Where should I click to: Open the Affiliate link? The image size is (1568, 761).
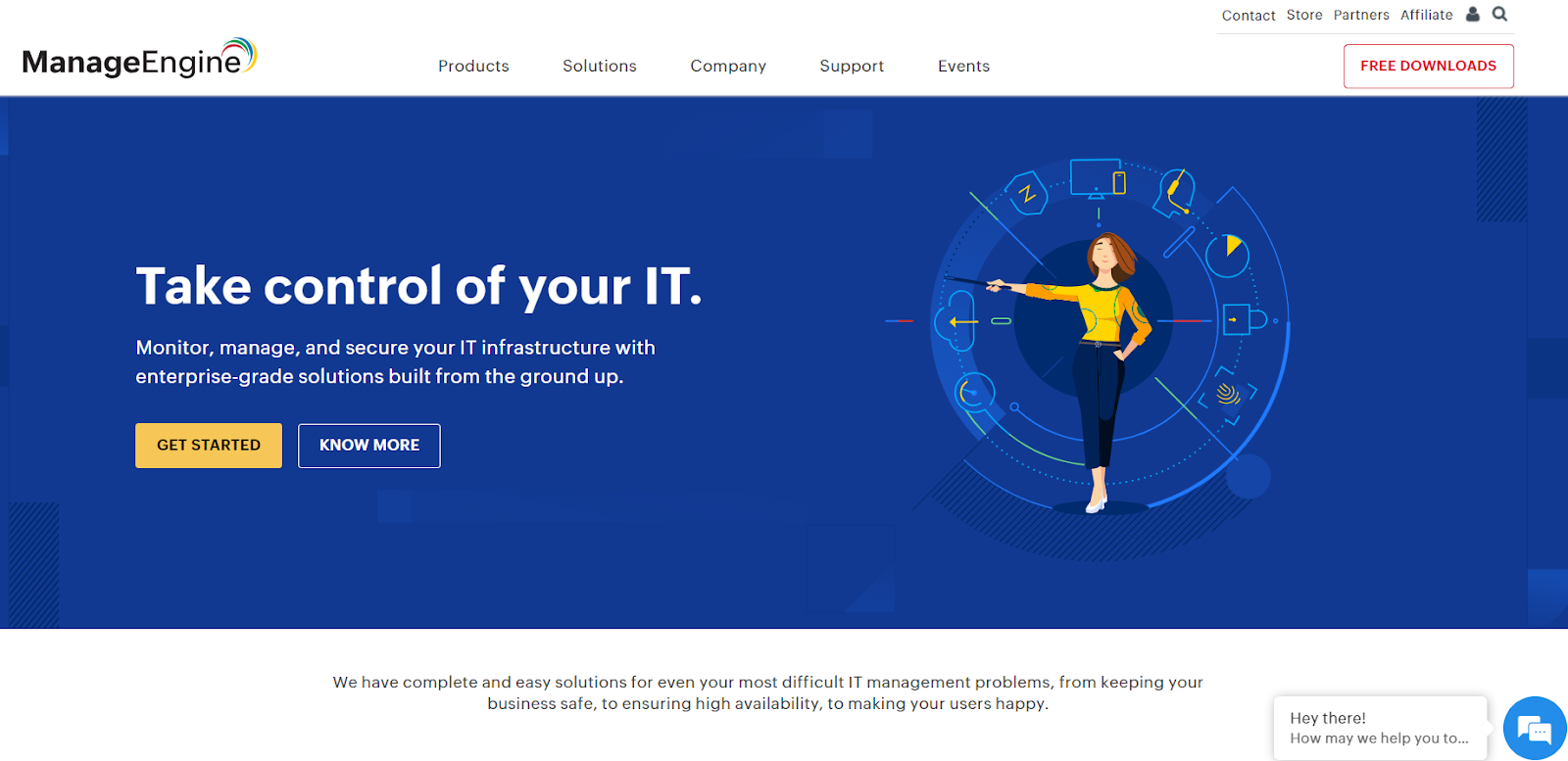1426,15
